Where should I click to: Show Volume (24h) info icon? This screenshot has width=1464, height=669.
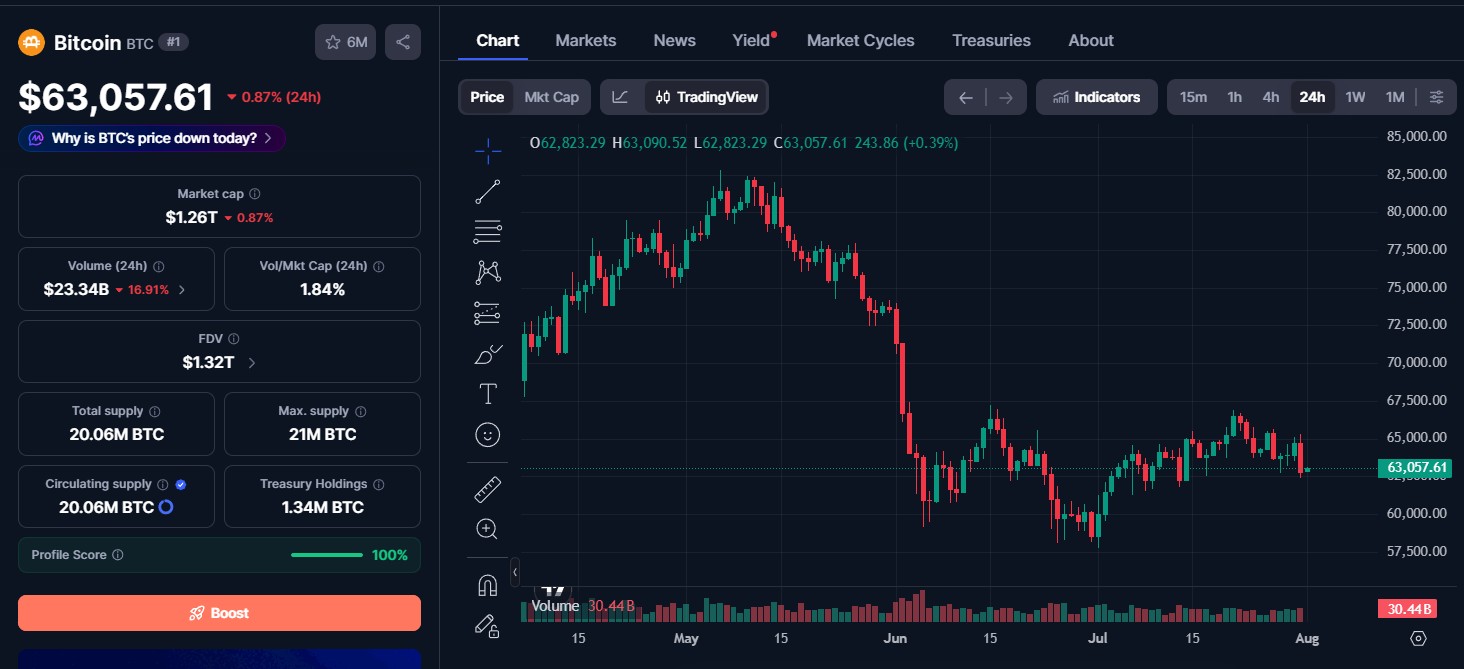point(159,267)
